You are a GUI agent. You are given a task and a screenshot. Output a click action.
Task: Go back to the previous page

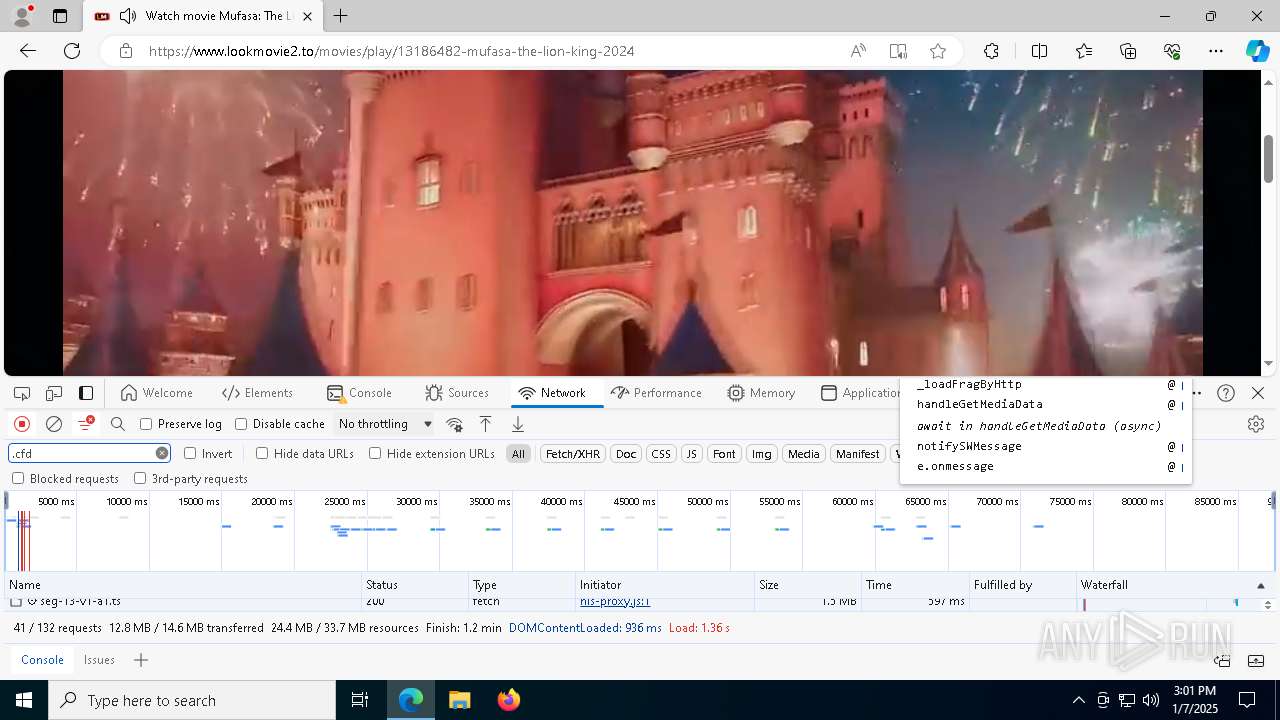pos(28,51)
